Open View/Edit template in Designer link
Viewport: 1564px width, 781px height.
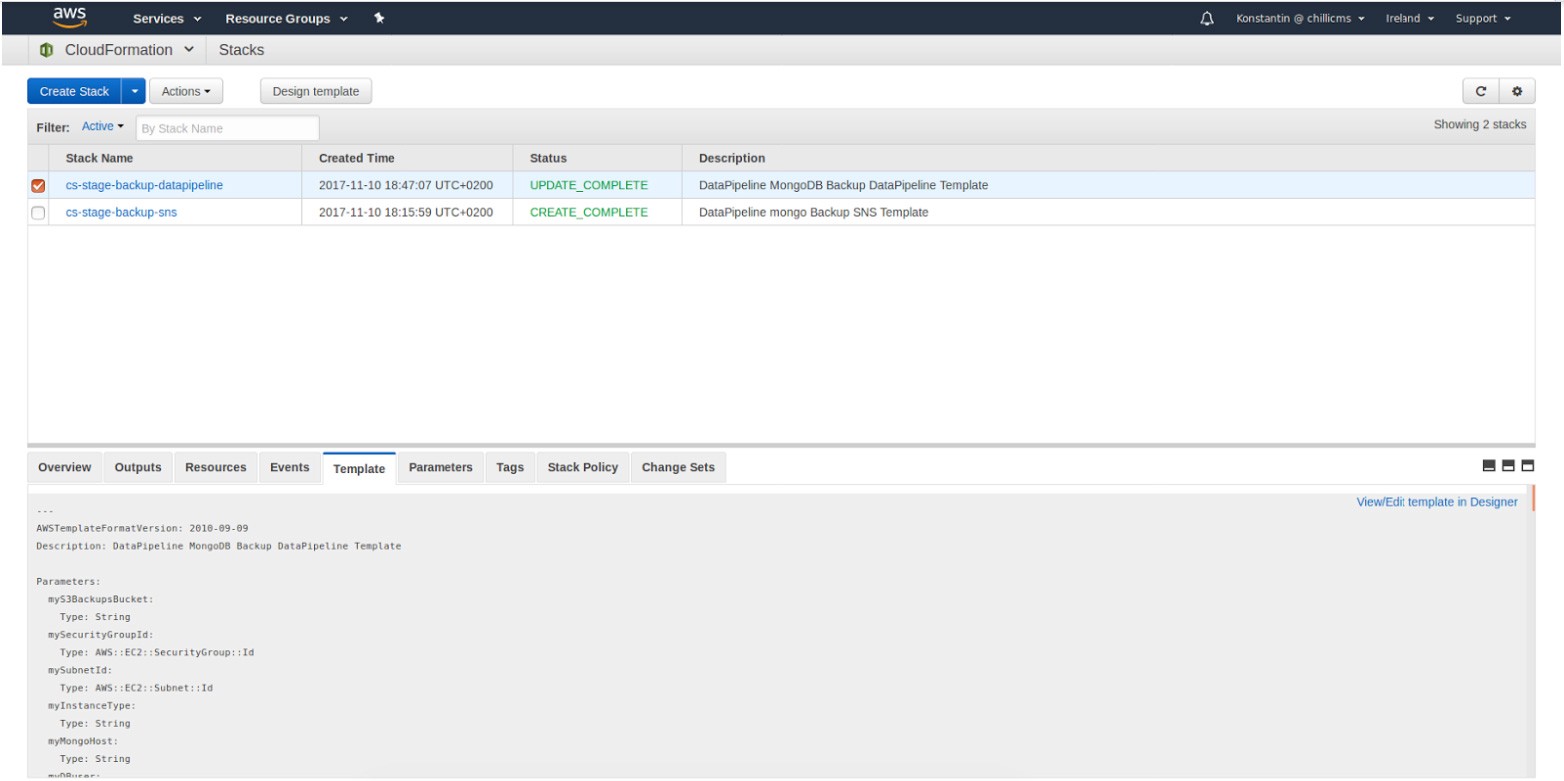tap(1436, 502)
